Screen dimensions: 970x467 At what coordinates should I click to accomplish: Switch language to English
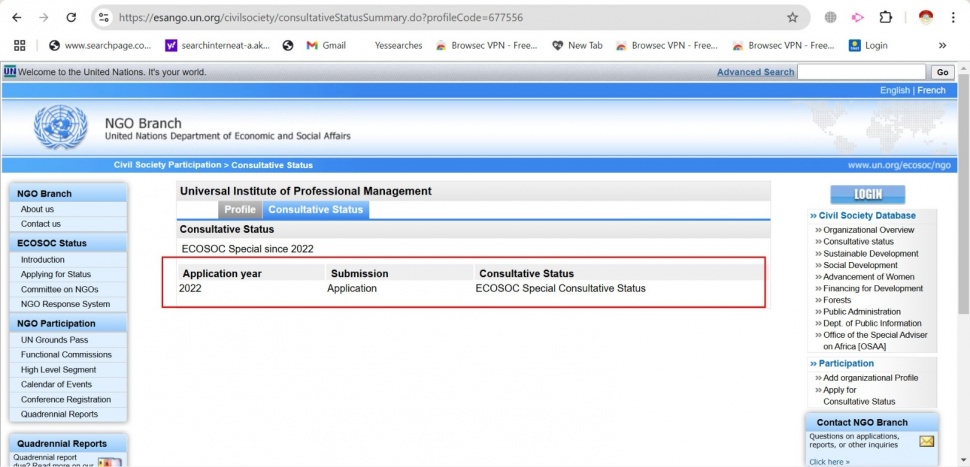click(x=895, y=90)
